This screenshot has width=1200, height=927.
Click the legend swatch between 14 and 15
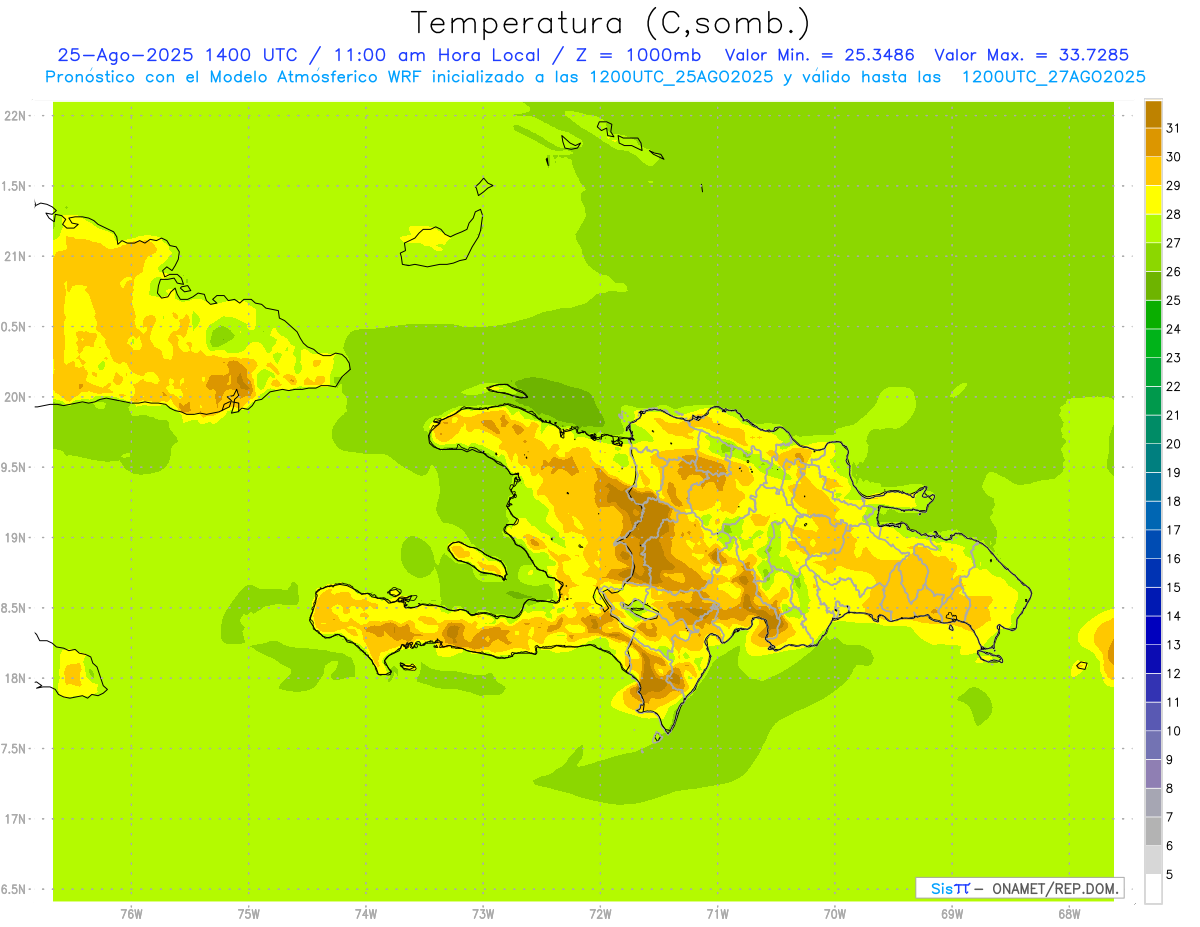[x=1153, y=601]
